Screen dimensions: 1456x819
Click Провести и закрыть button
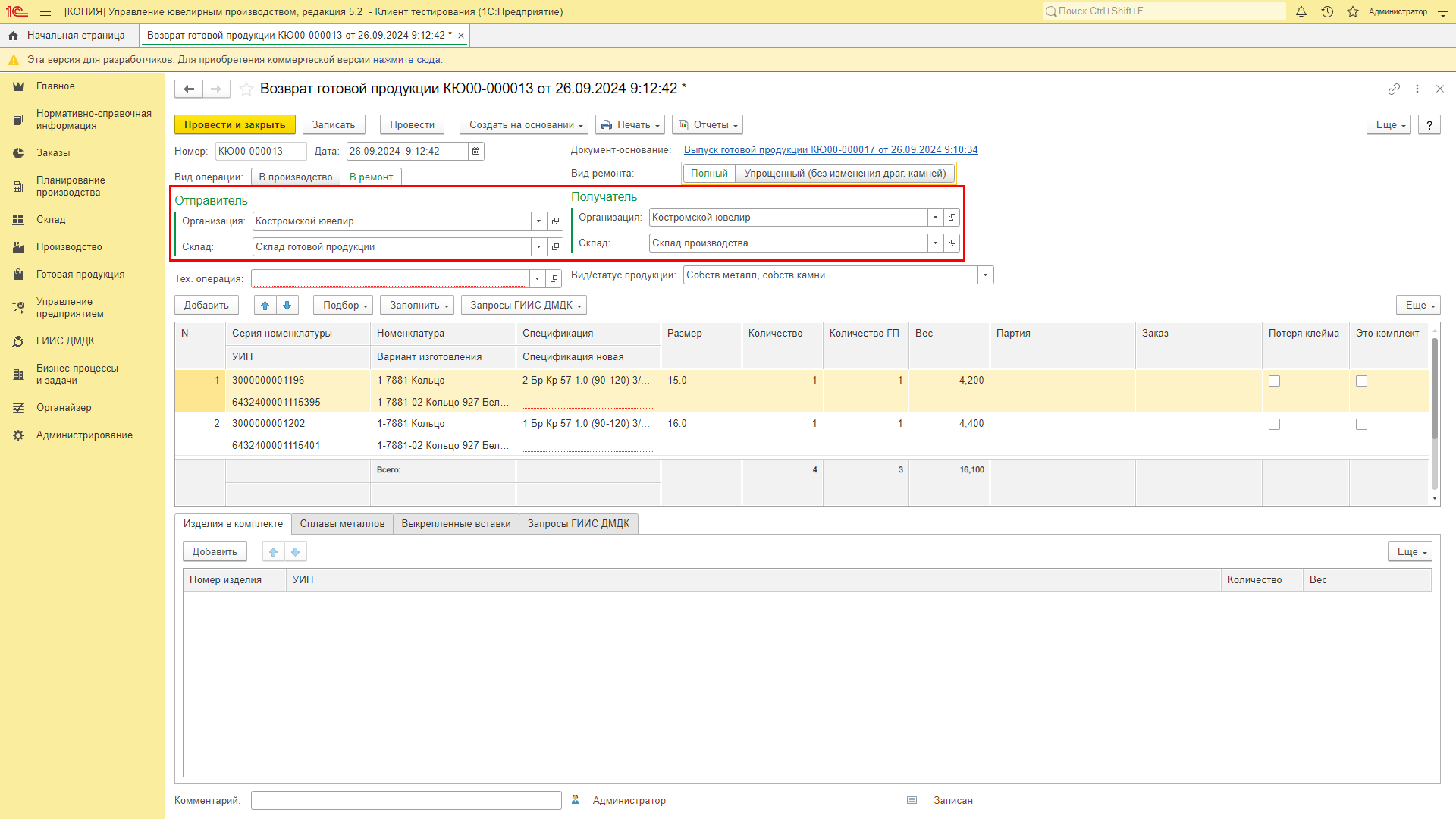234,125
